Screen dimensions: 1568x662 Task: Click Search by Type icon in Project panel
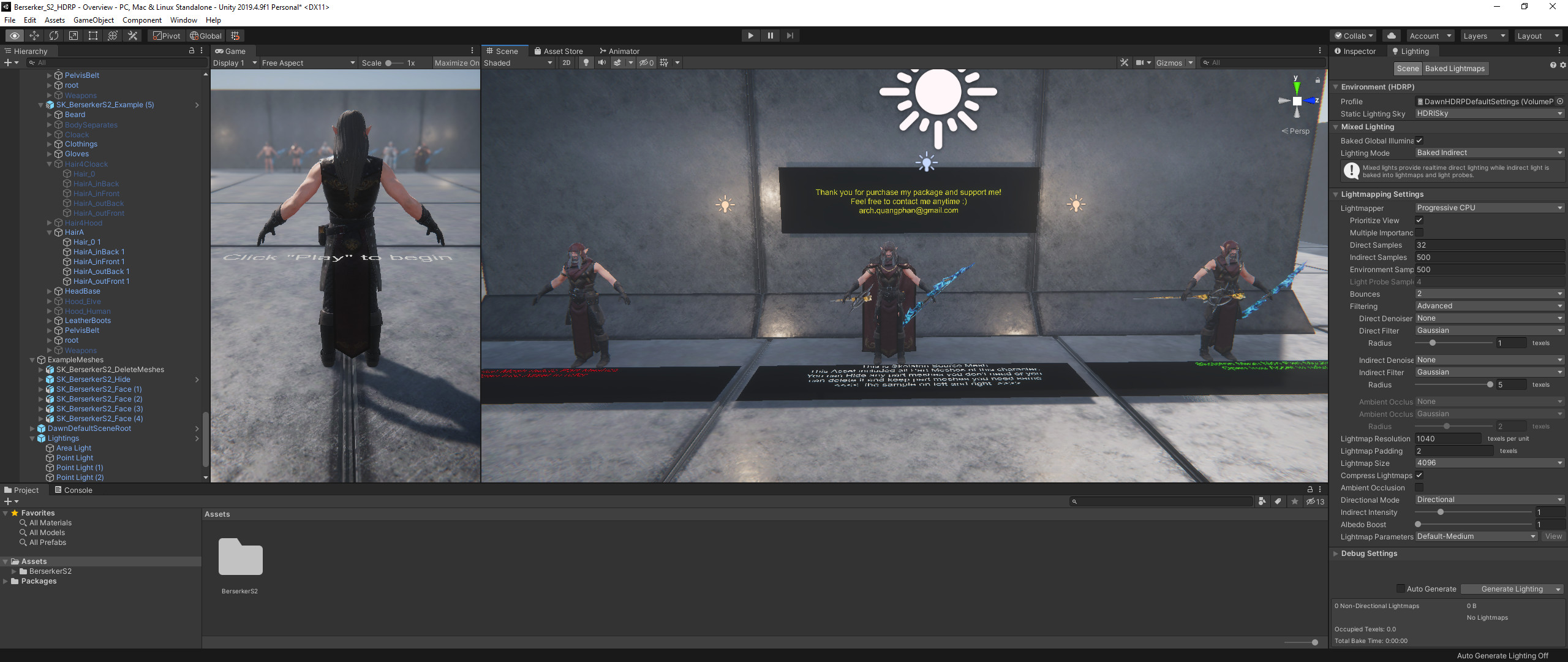coord(1262,501)
